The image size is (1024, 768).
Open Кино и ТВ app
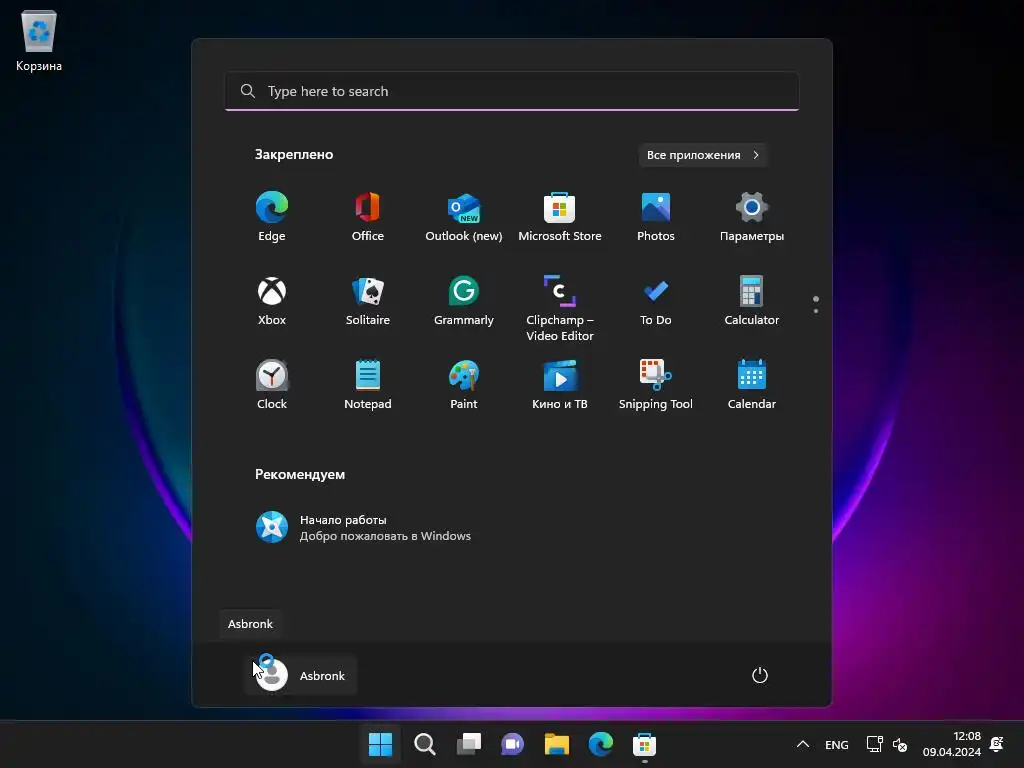pos(560,385)
